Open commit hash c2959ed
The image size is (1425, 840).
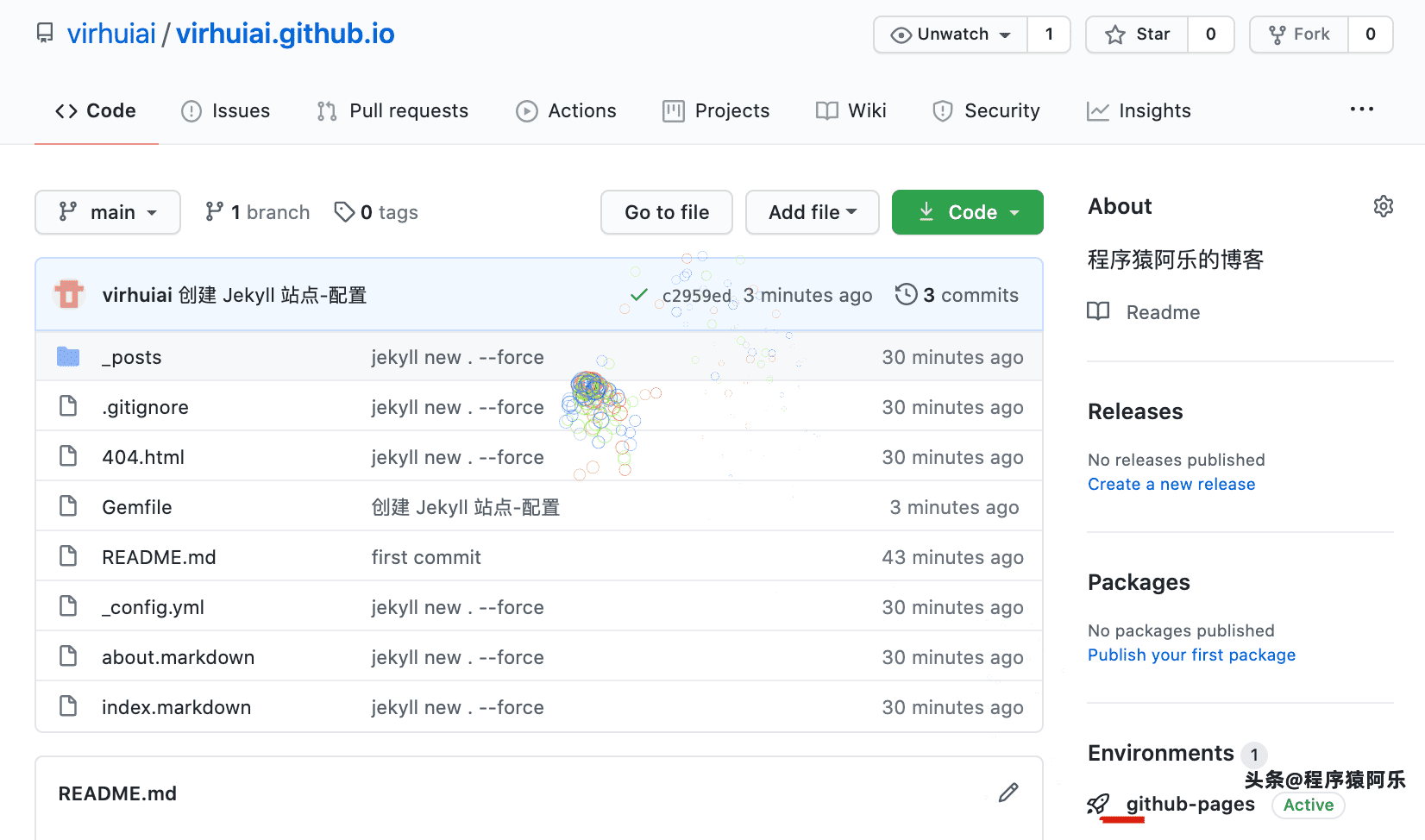[x=697, y=295]
